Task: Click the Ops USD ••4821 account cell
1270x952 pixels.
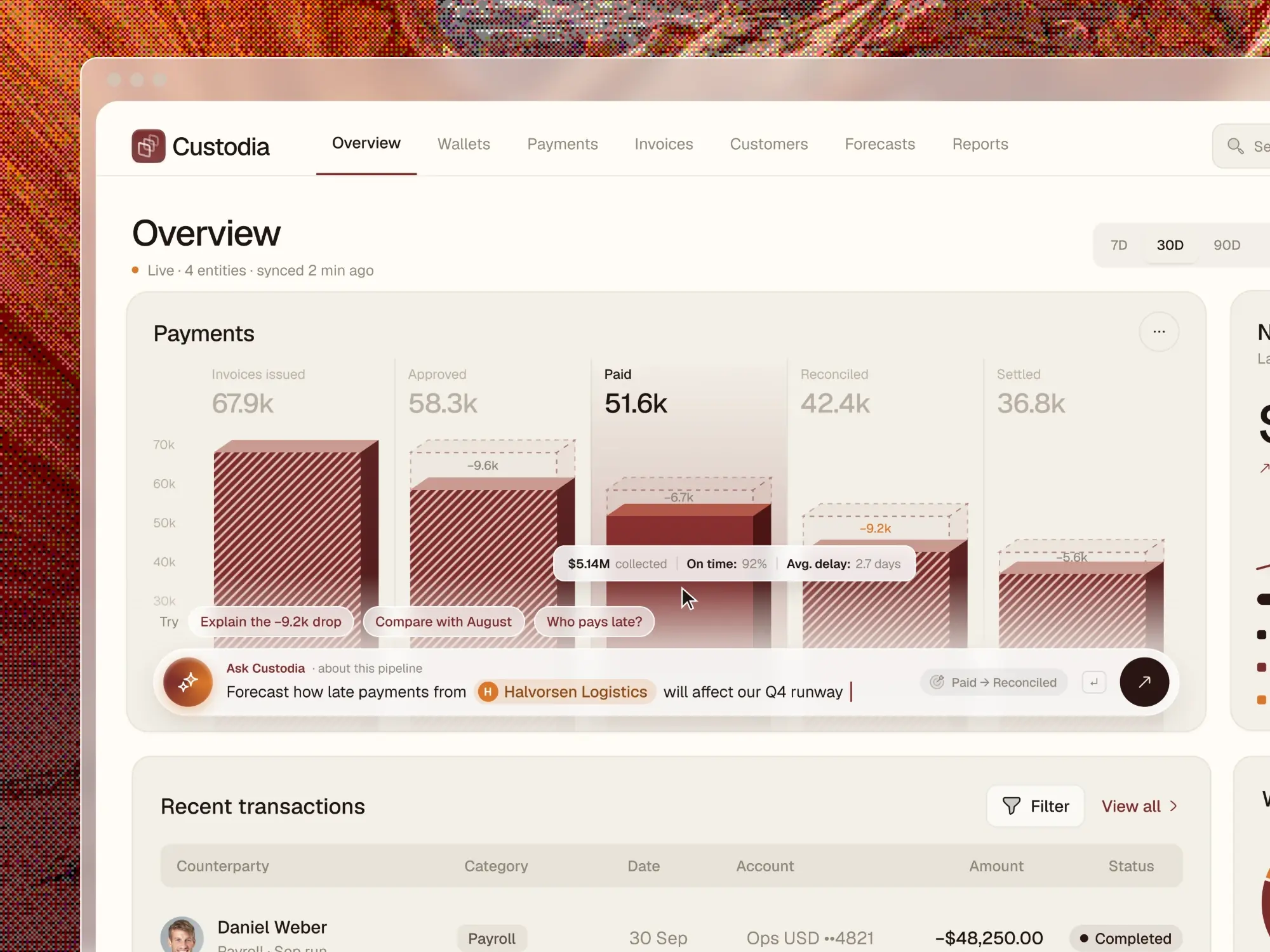Action: click(810, 938)
